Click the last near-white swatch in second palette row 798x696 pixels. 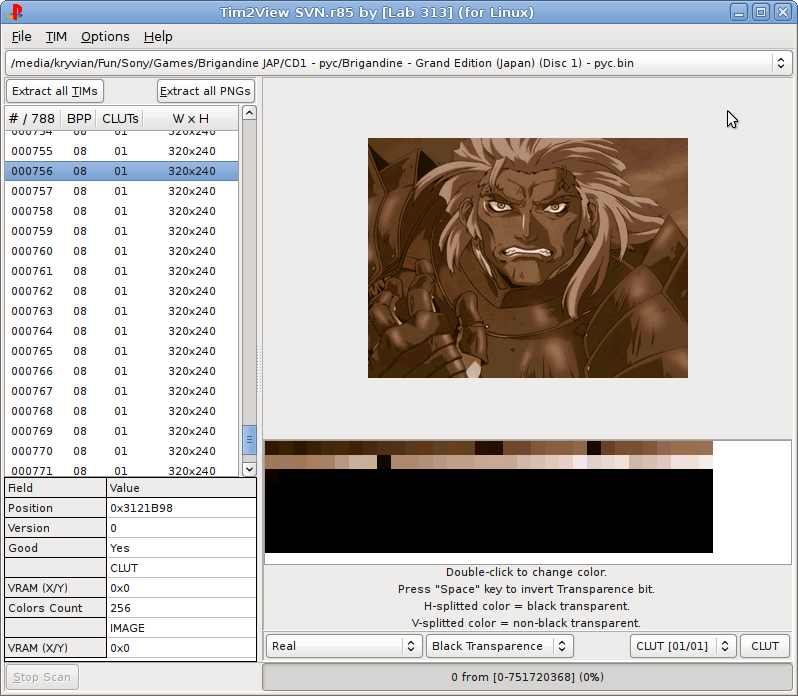coord(705,462)
